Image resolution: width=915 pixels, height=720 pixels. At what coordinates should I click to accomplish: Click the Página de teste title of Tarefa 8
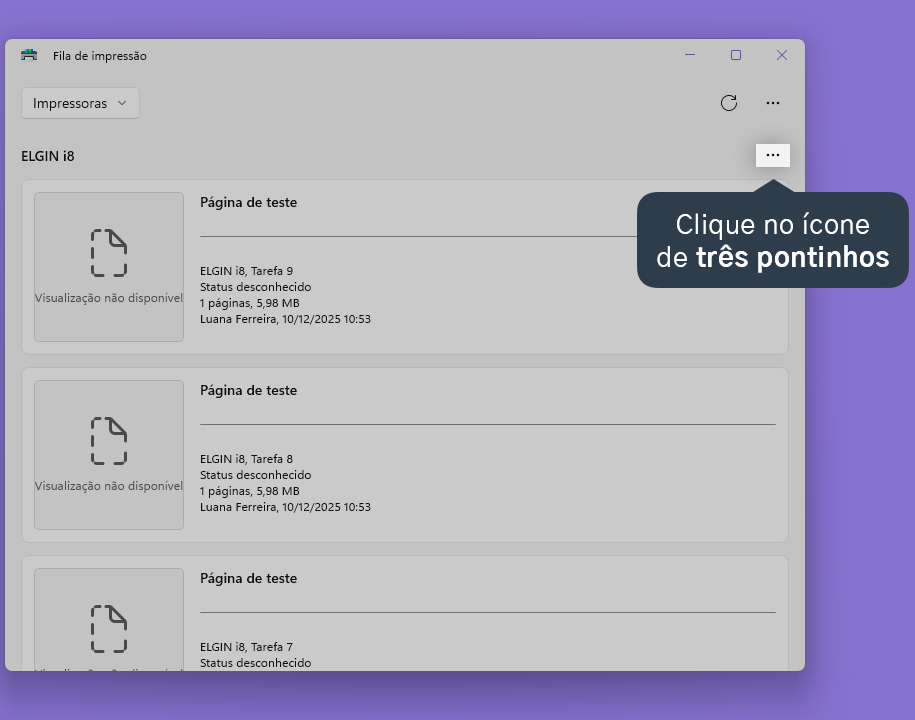point(249,390)
